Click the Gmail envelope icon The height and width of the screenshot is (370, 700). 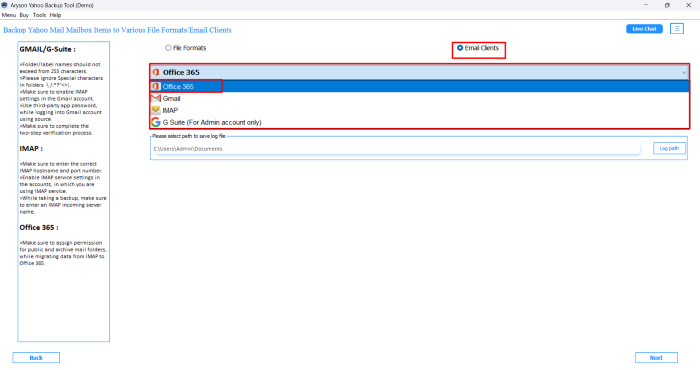155,98
